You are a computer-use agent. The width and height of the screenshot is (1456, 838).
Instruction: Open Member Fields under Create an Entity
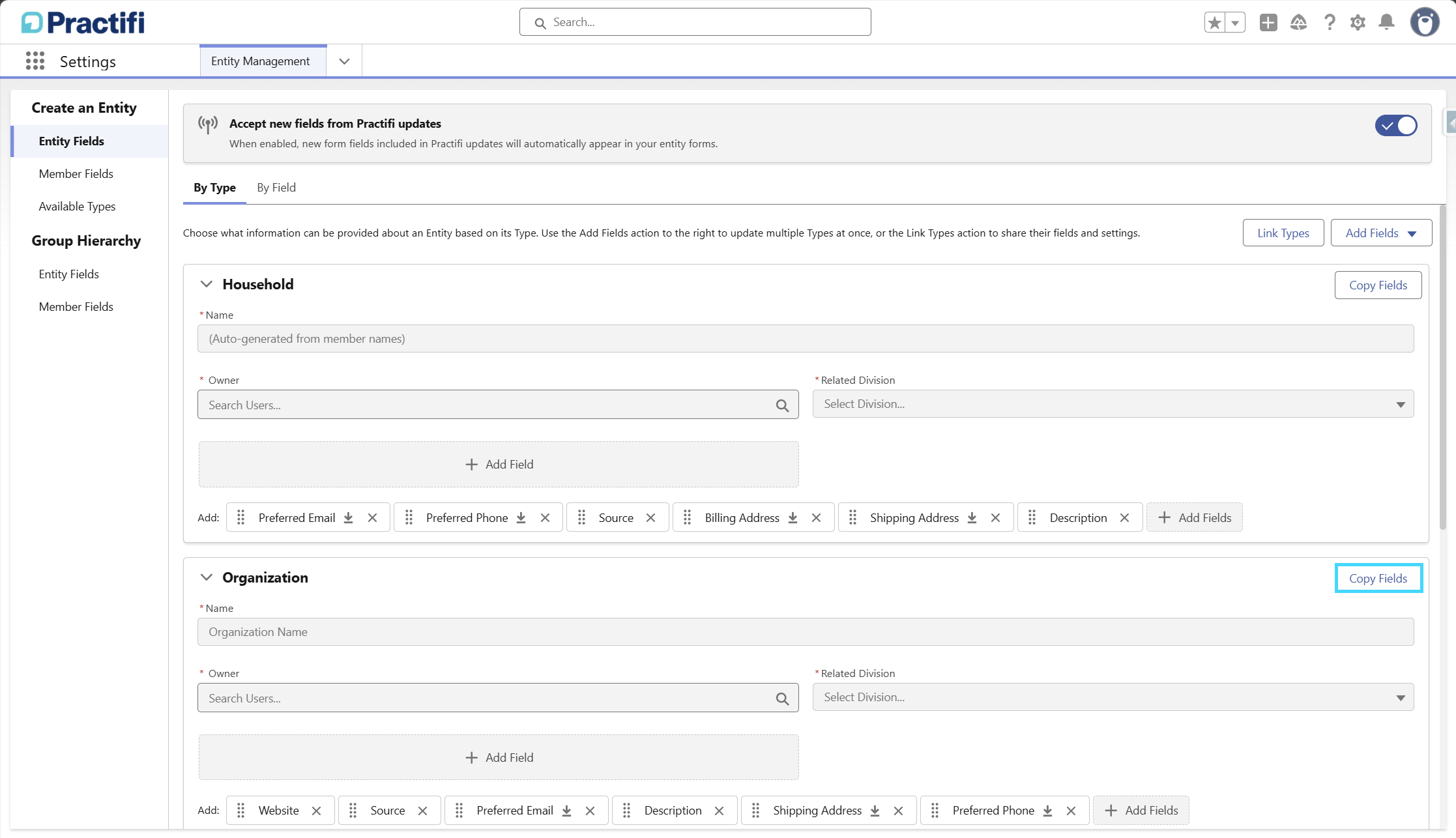(x=76, y=174)
